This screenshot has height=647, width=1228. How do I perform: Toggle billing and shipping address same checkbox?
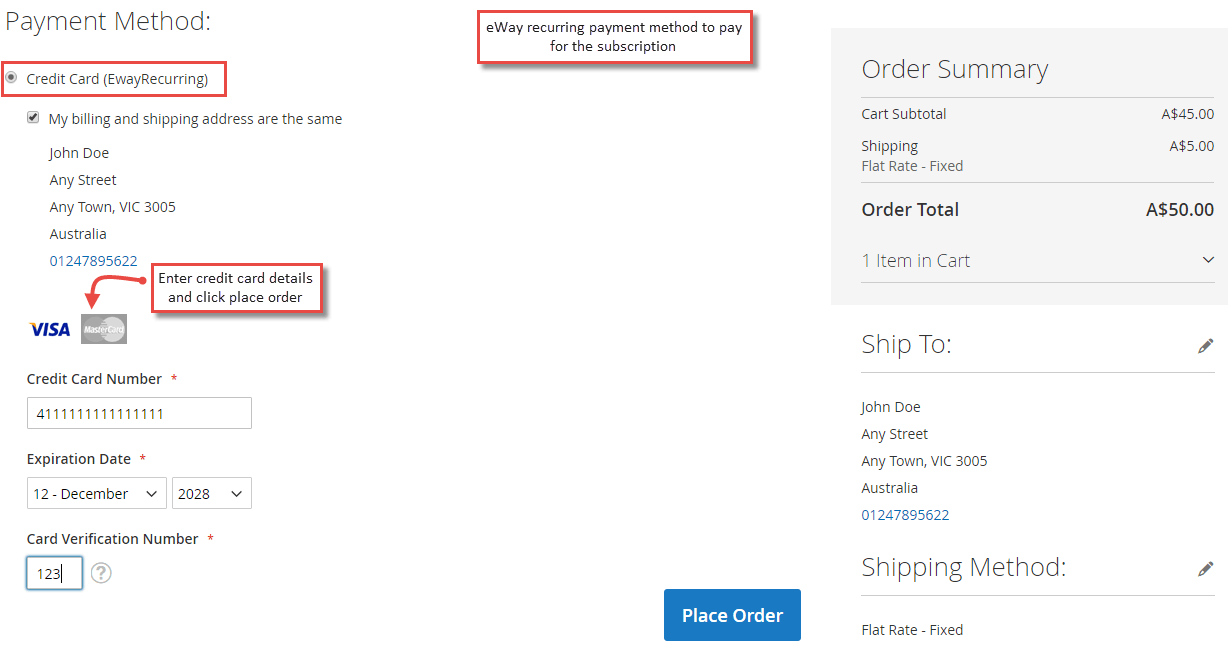point(33,117)
